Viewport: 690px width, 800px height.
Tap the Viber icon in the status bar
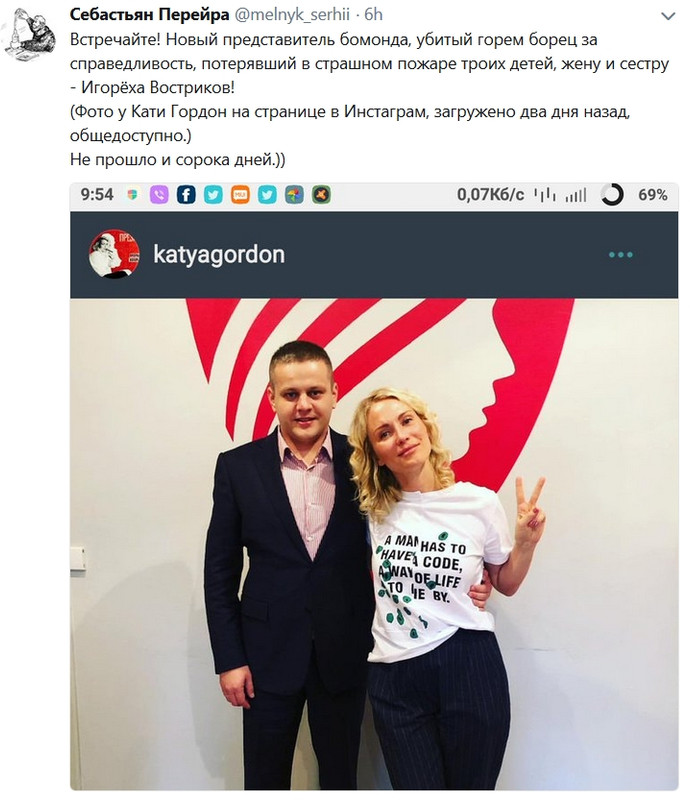point(159,194)
